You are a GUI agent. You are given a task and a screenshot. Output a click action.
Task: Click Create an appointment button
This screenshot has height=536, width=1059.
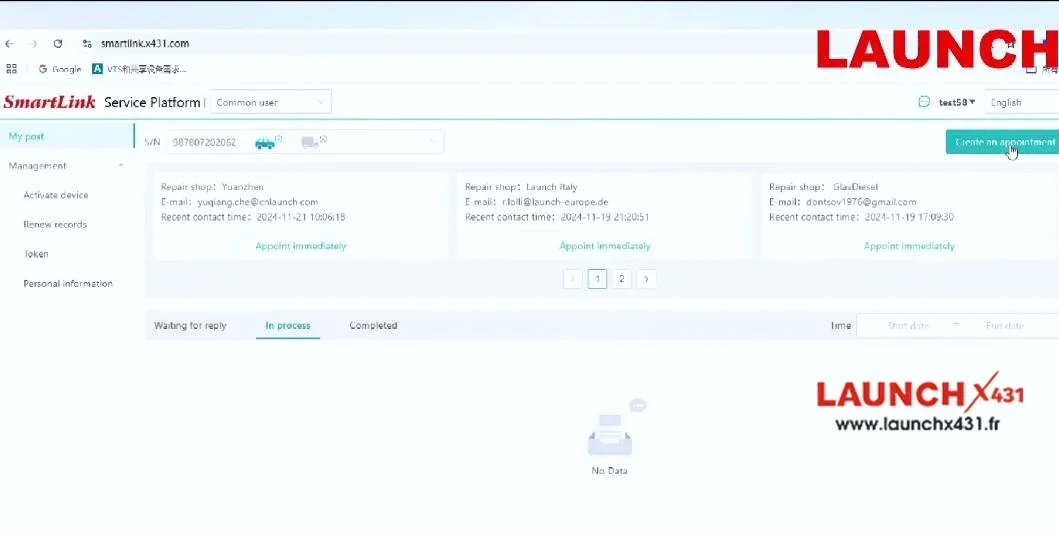[1002, 142]
